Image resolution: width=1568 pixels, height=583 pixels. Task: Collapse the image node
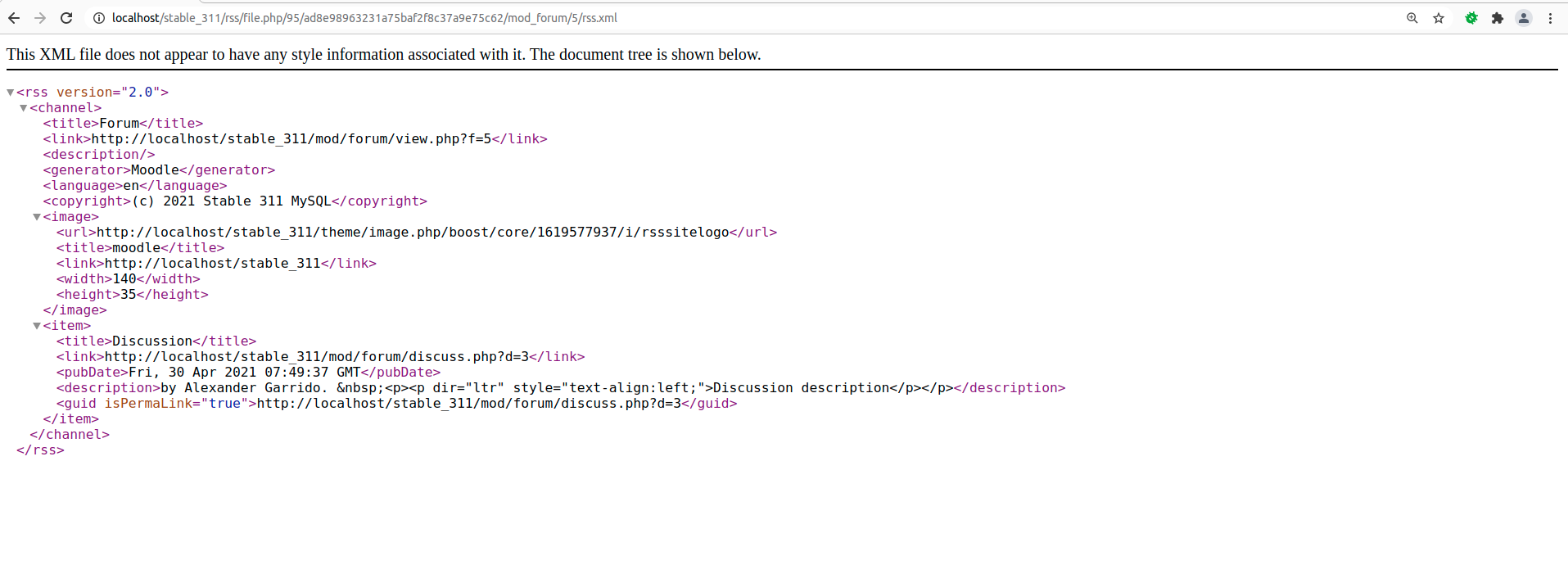[x=37, y=217]
